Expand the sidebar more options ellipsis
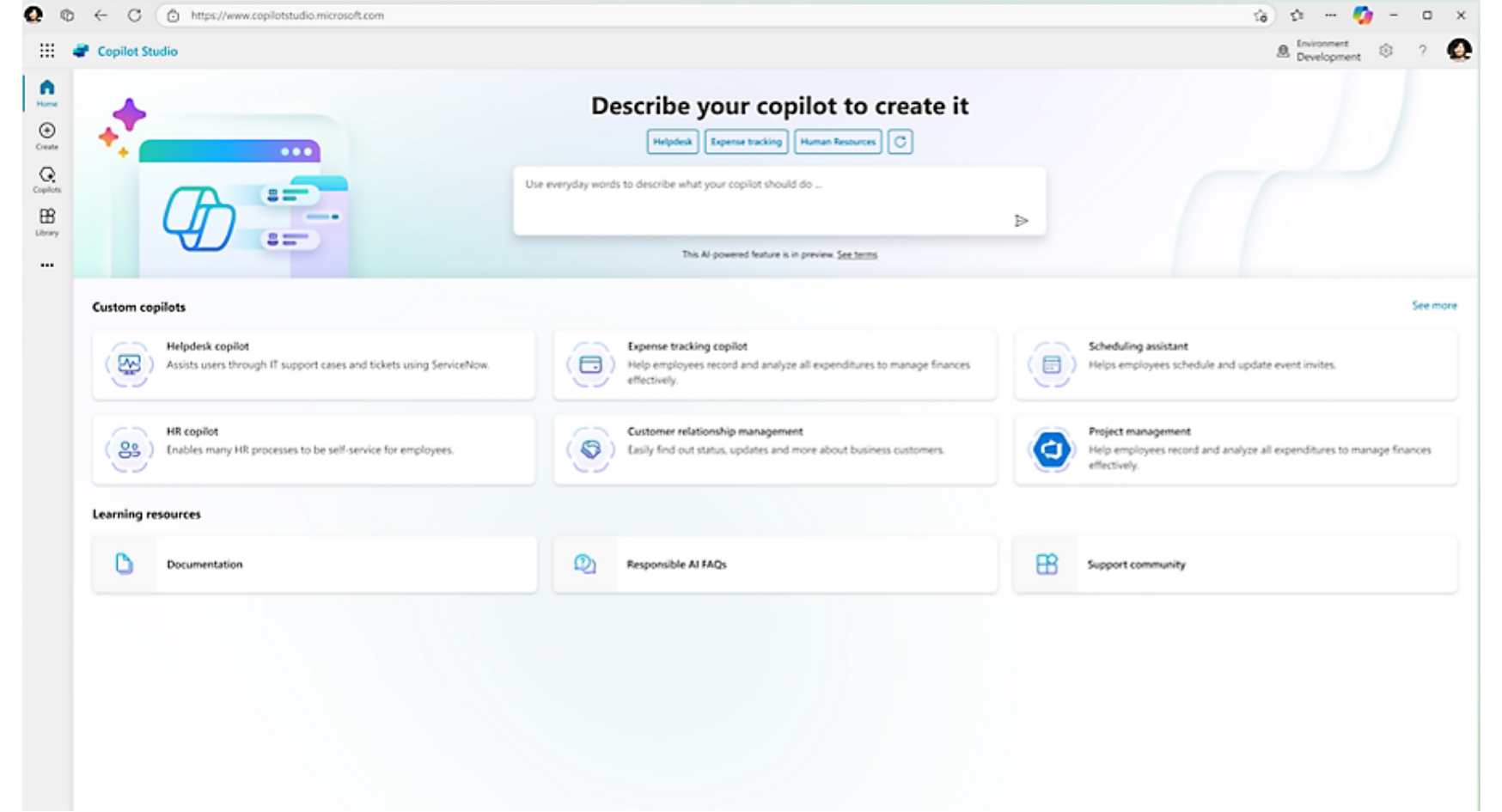Screen dimensions: 1502x812 [x=47, y=266]
